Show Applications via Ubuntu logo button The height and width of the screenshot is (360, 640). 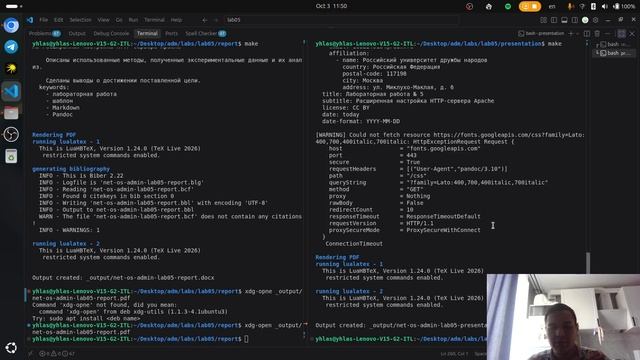click(x=11, y=348)
